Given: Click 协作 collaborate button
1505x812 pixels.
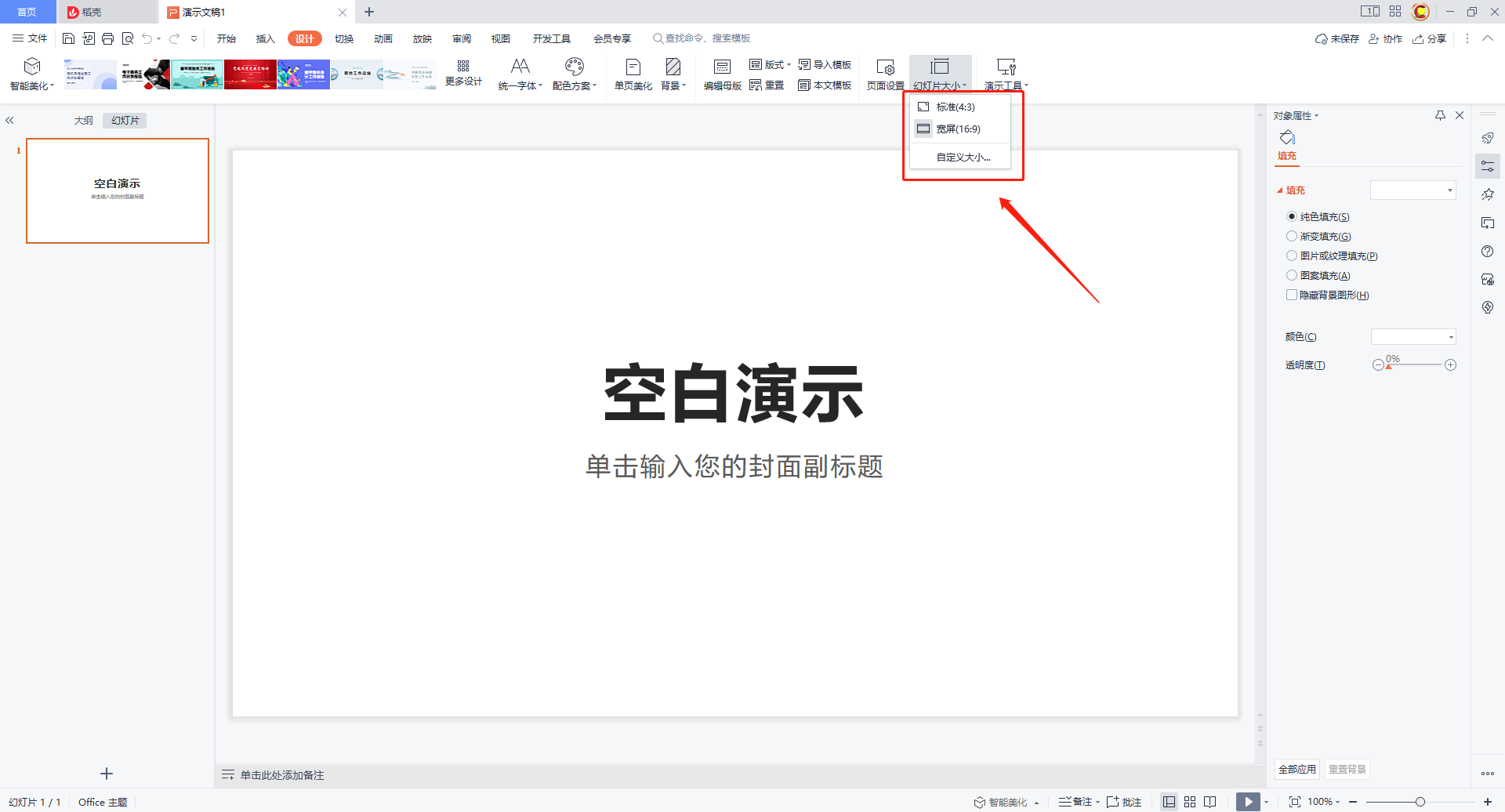Looking at the screenshot, I should pos(1385,38).
